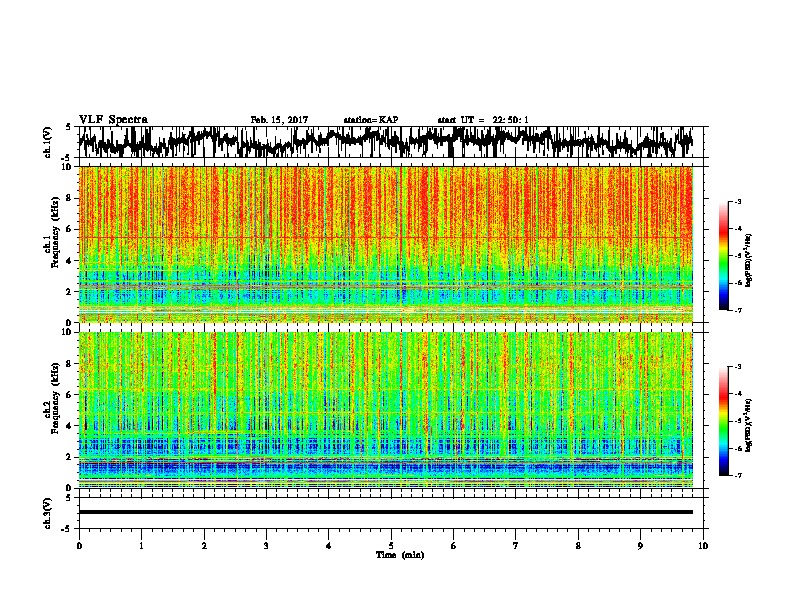Click the "-7" label on ch.1 color scale

(x=737, y=310)
